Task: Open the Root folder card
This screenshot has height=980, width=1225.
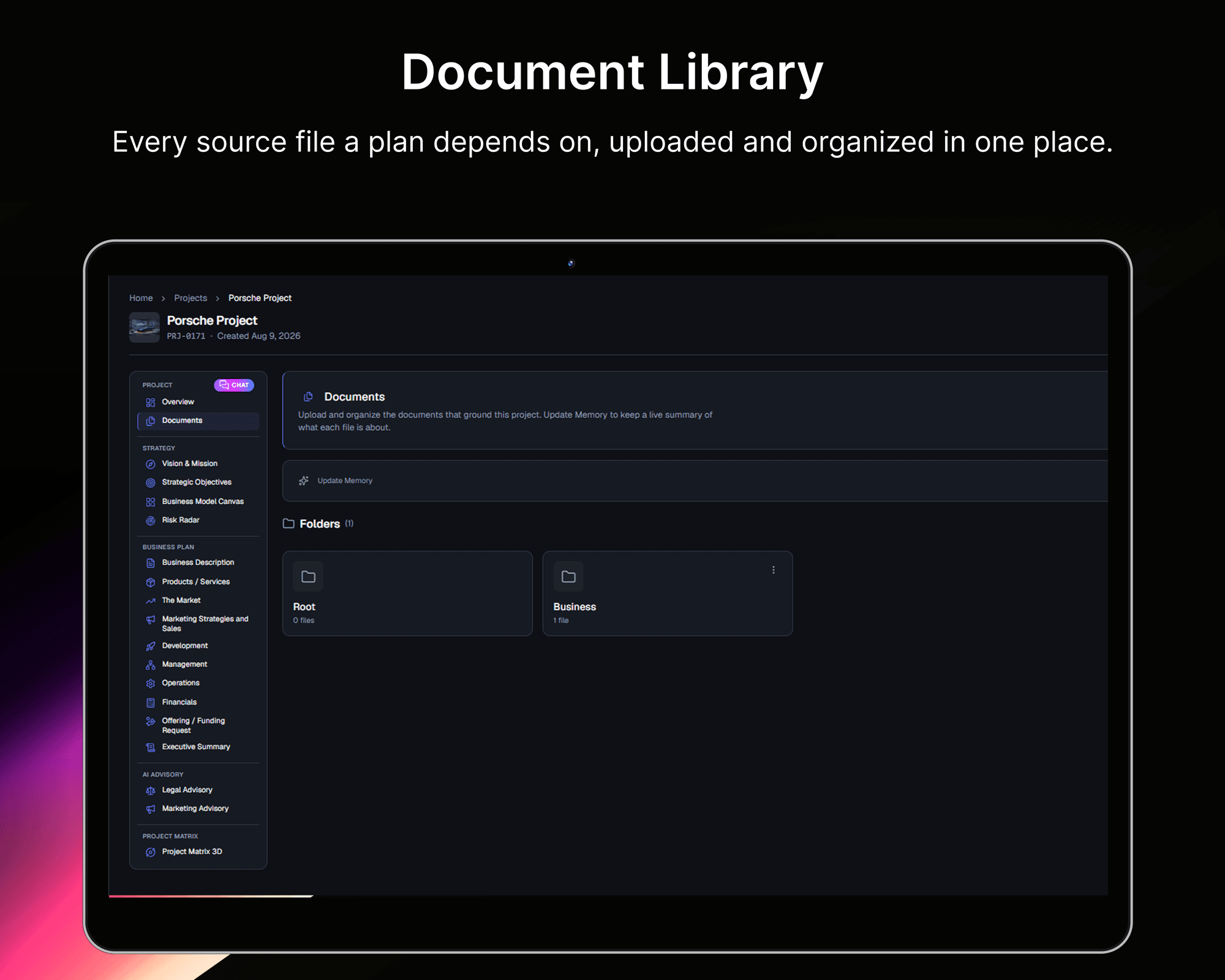Action: click(407, 594)
